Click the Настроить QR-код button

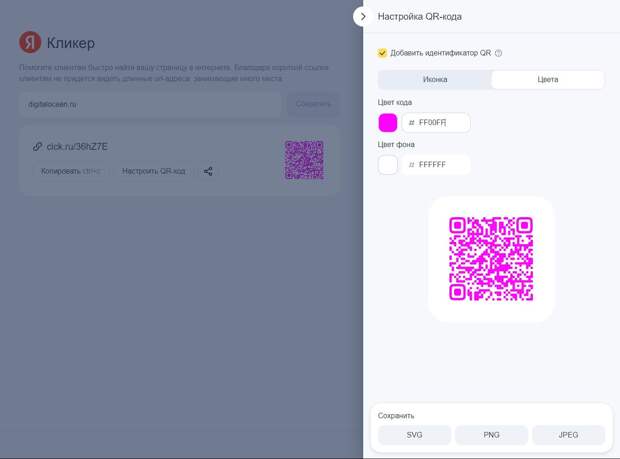153,171
